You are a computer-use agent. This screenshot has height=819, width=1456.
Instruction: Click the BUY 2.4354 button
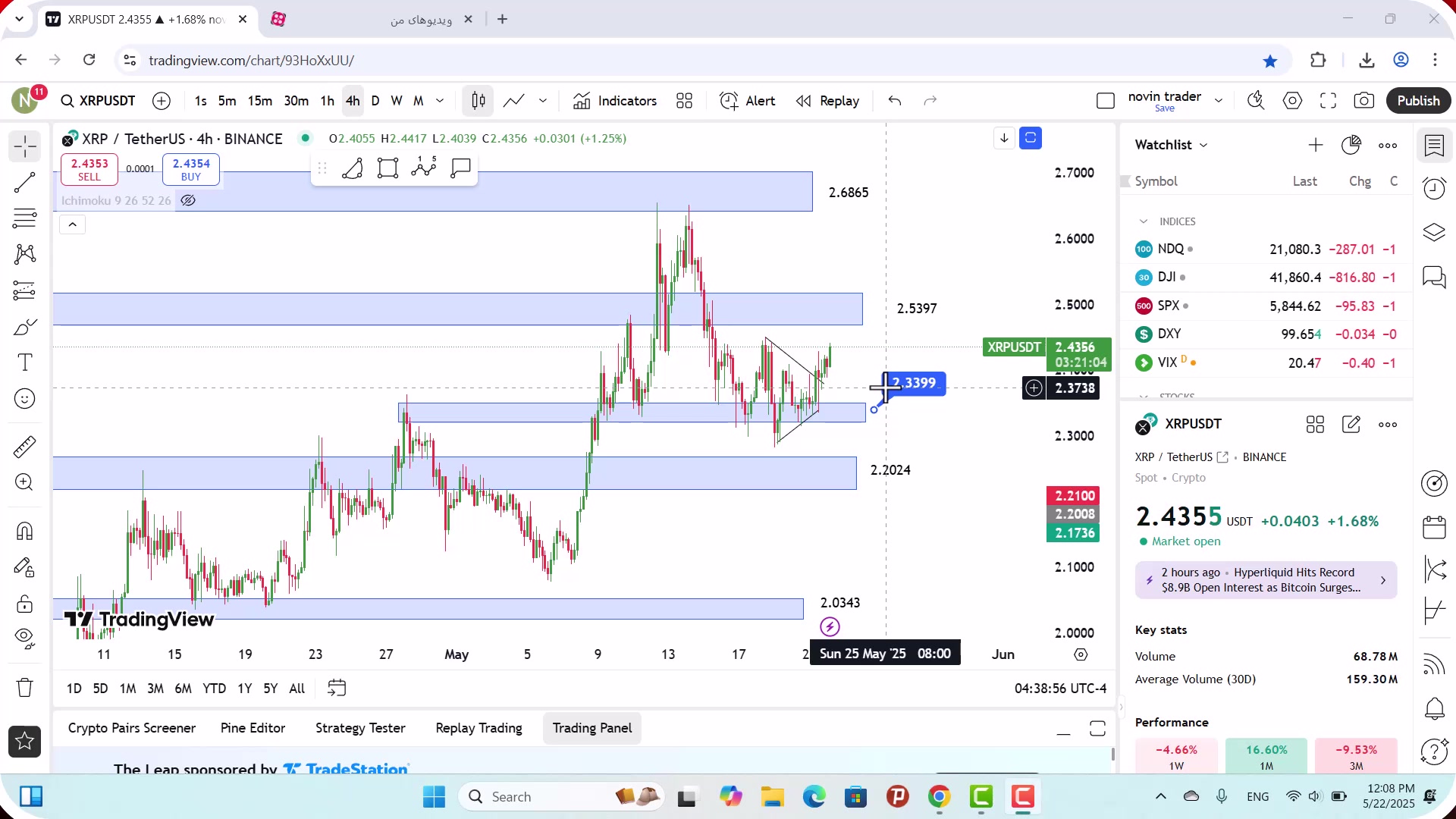tap(191, 170)
